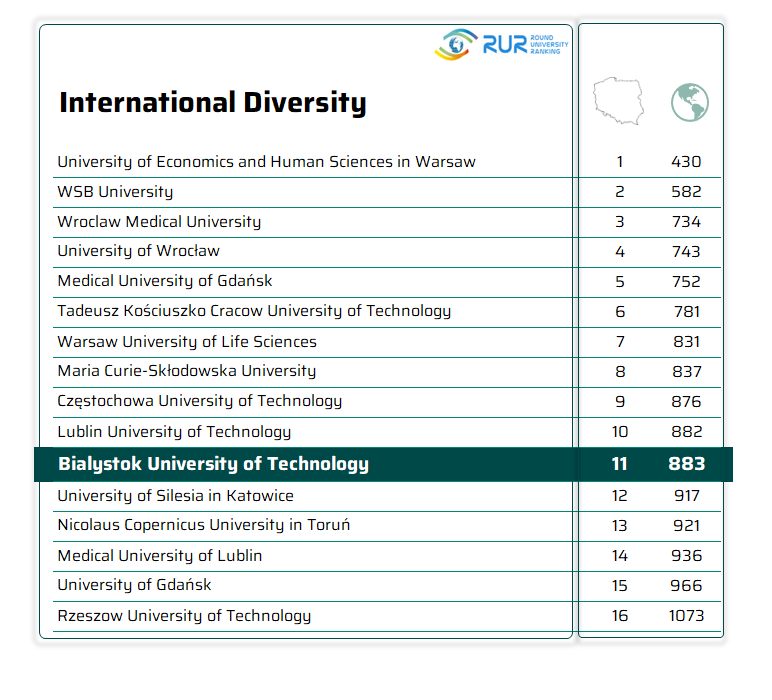
Task: Click world rank value 876
Action: coord(687,402)
